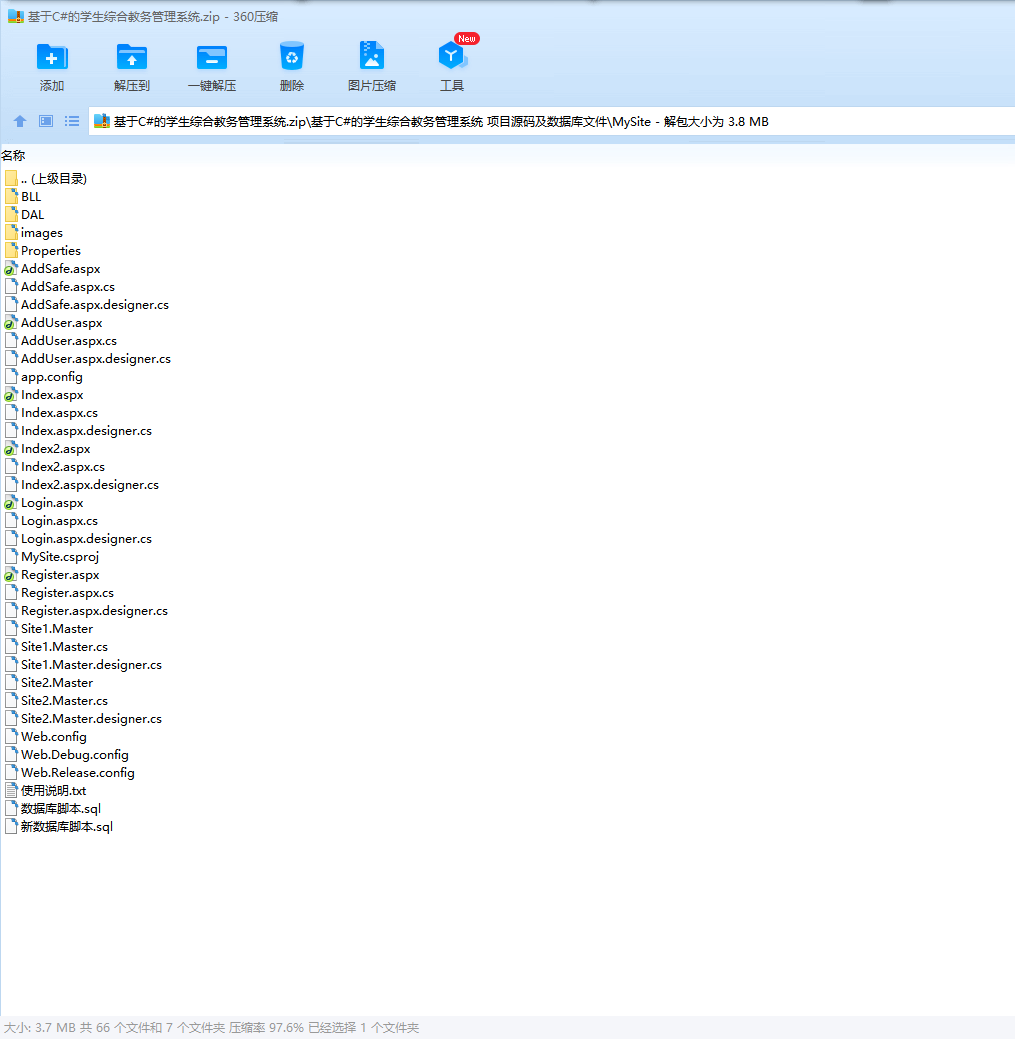Click the 360压缩 title bar app icon
The image size is (1015, 1039).
[x=15, y=17]
